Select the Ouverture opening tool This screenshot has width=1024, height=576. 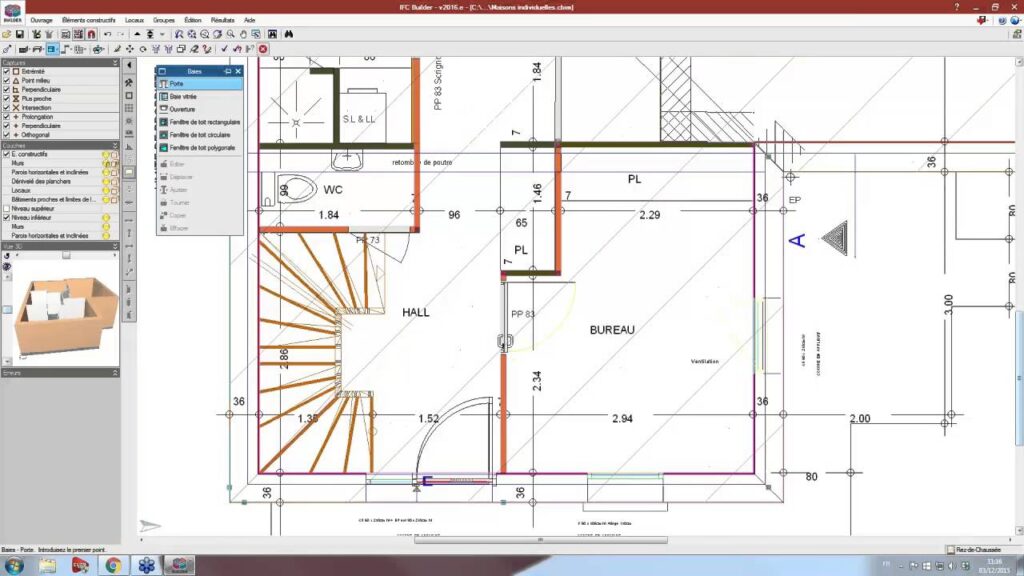(182, 109)
